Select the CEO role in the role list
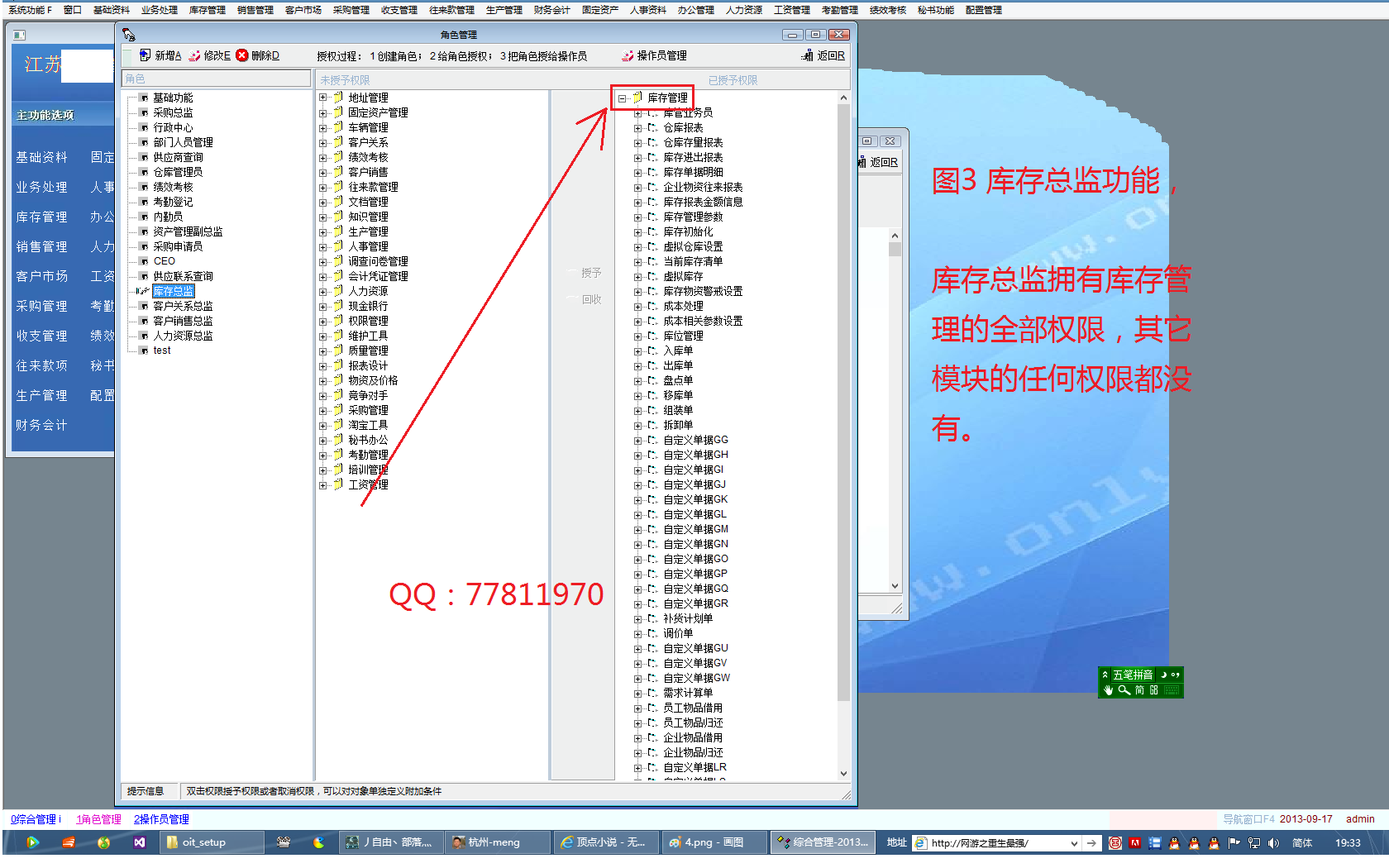Viewport: 1389px width, 868px height. click(x=164, y=261)
